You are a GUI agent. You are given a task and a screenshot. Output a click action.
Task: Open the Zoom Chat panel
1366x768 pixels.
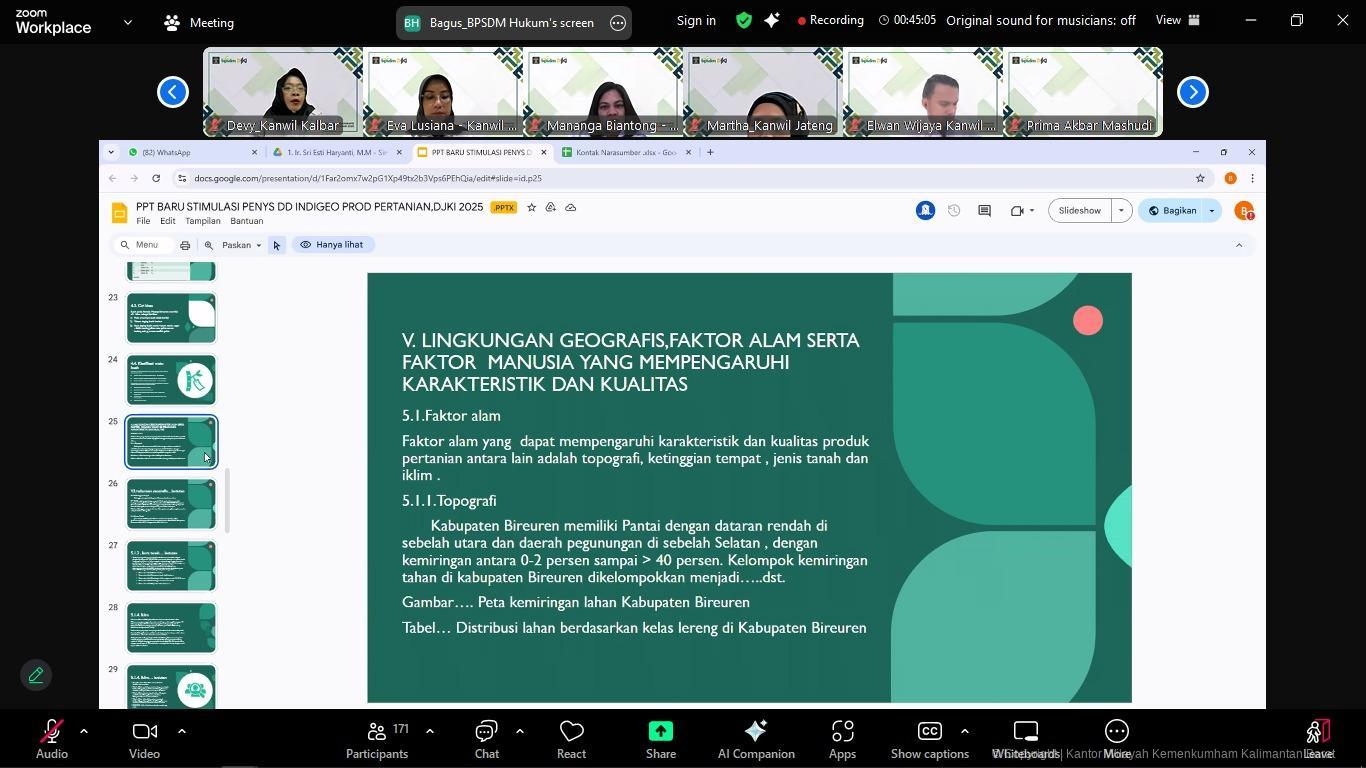coord(486,740)
